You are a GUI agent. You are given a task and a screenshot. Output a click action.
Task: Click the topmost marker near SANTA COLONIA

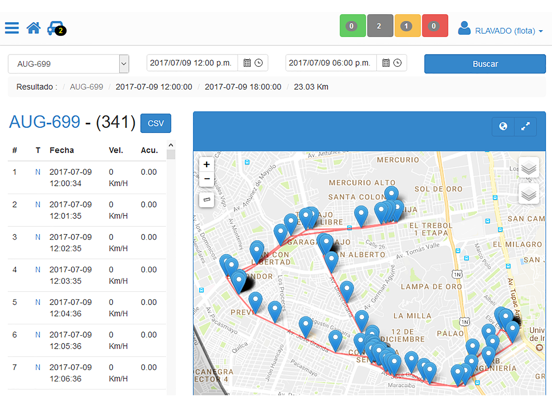point(391,195)
